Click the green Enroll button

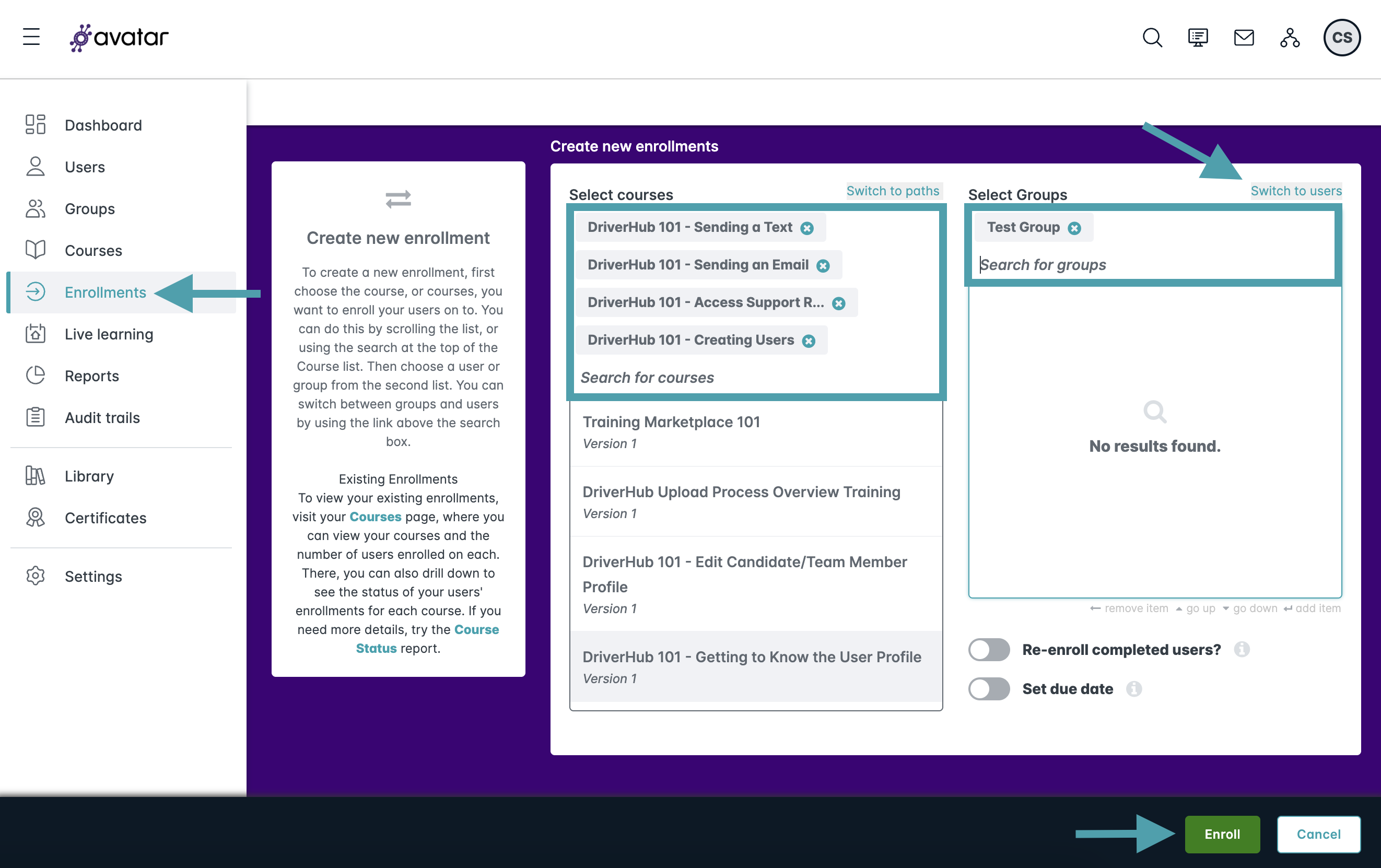click(1222, 834)
